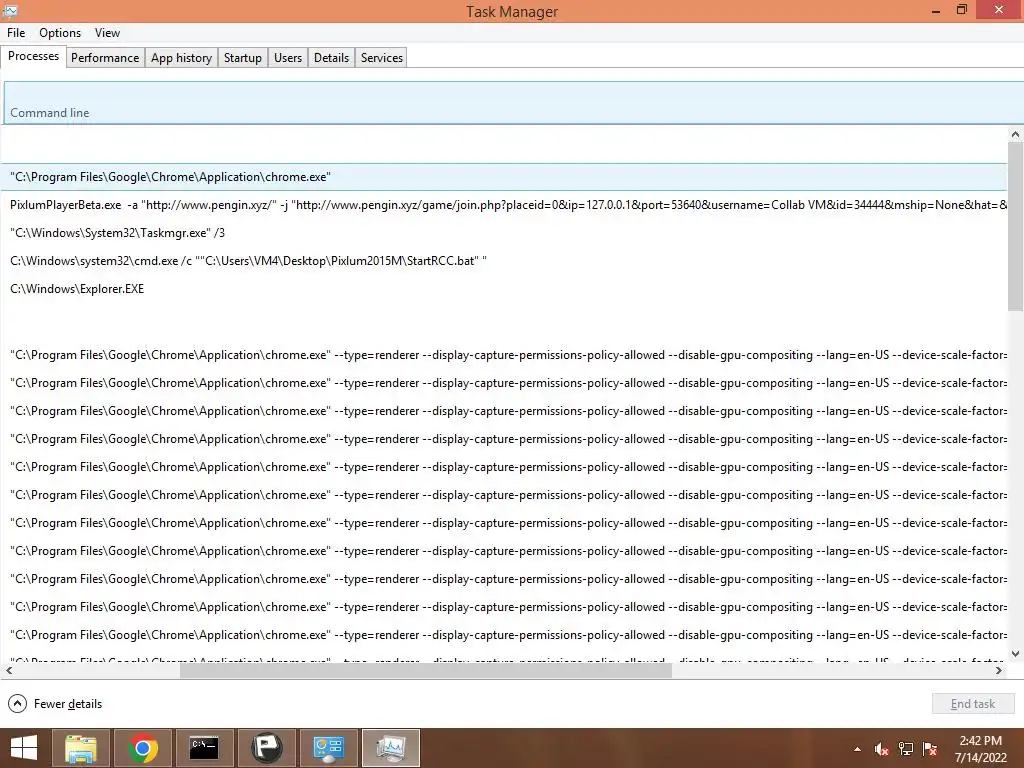Select the cmd.exe StartRCC.bat row
The height and width of the screenshot is (768, 1024).
pos(504,261)
